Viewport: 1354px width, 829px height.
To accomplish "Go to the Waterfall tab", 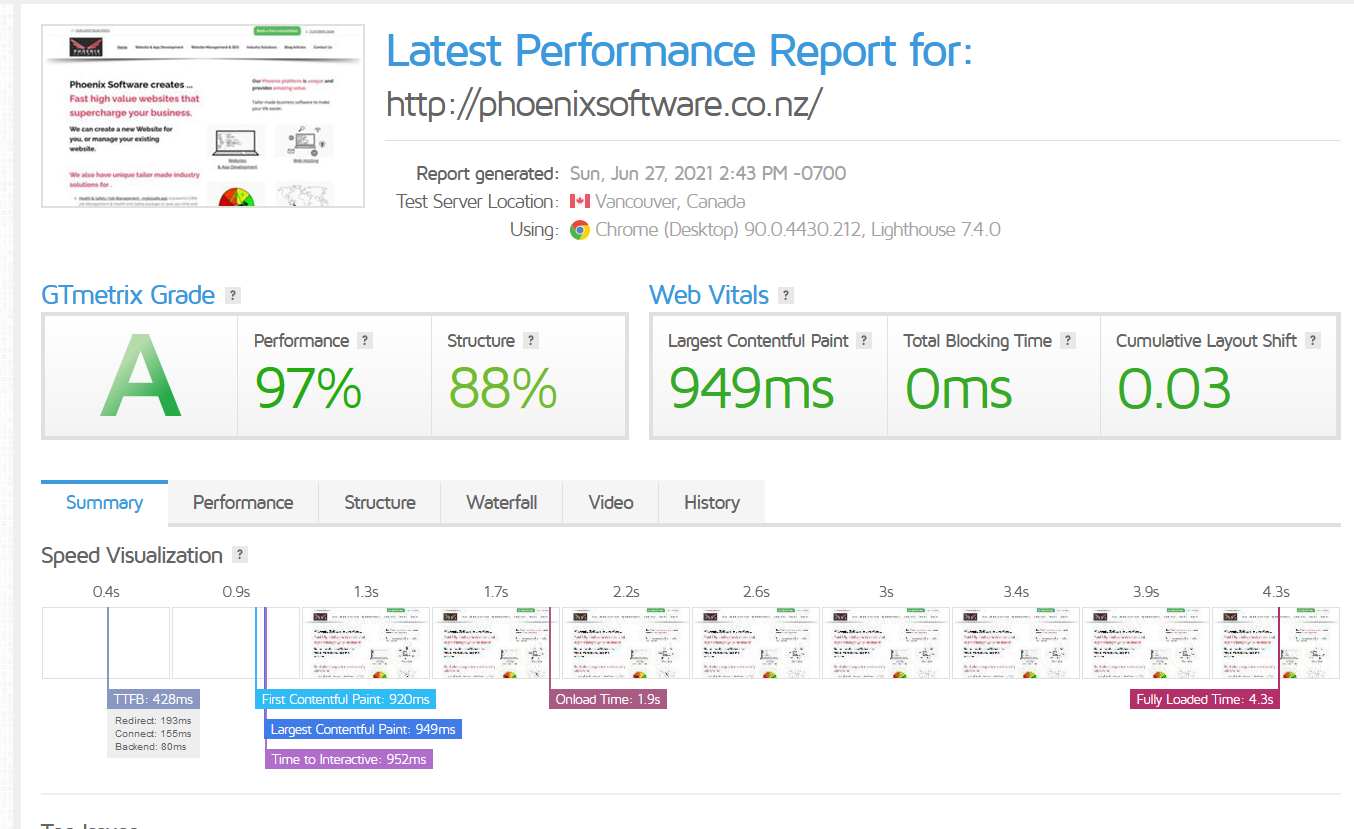I will pyautogui.click(x=502, y=502).
